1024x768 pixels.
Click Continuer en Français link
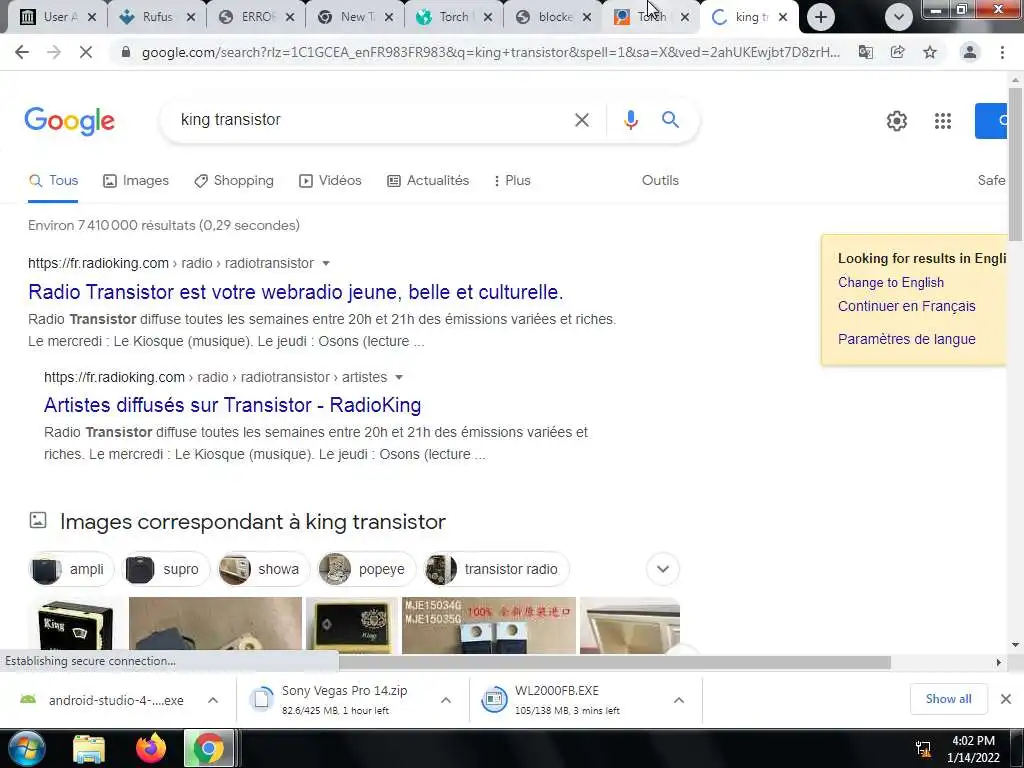(x=906, y=306)
